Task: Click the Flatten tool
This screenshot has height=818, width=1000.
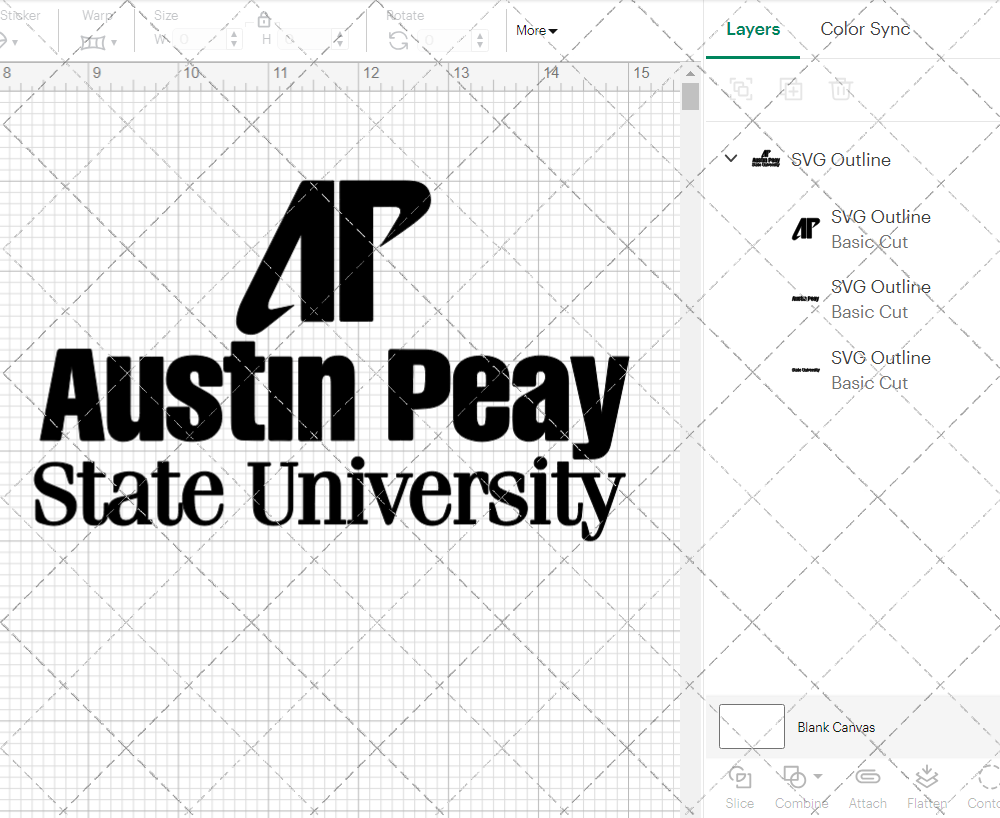Action: click(926, 788)
